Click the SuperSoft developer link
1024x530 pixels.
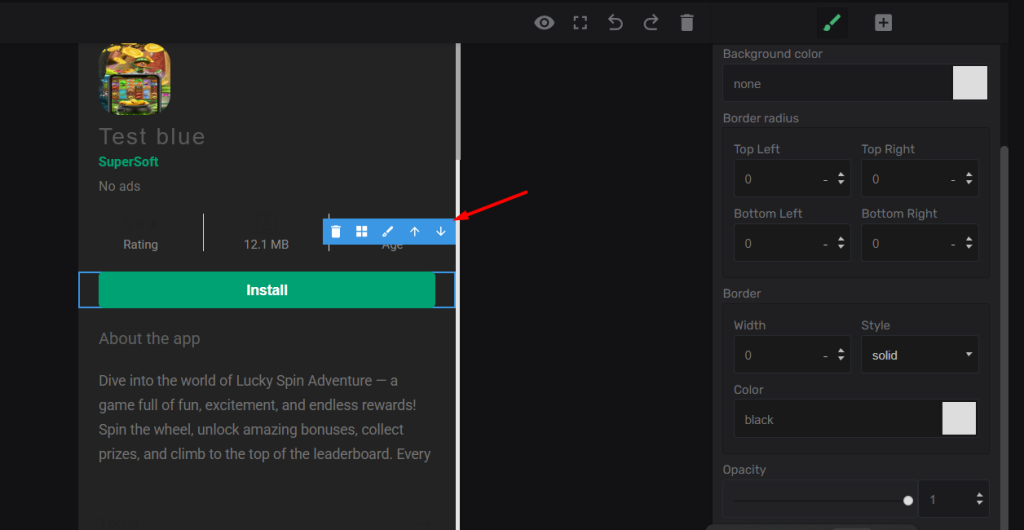128,162
